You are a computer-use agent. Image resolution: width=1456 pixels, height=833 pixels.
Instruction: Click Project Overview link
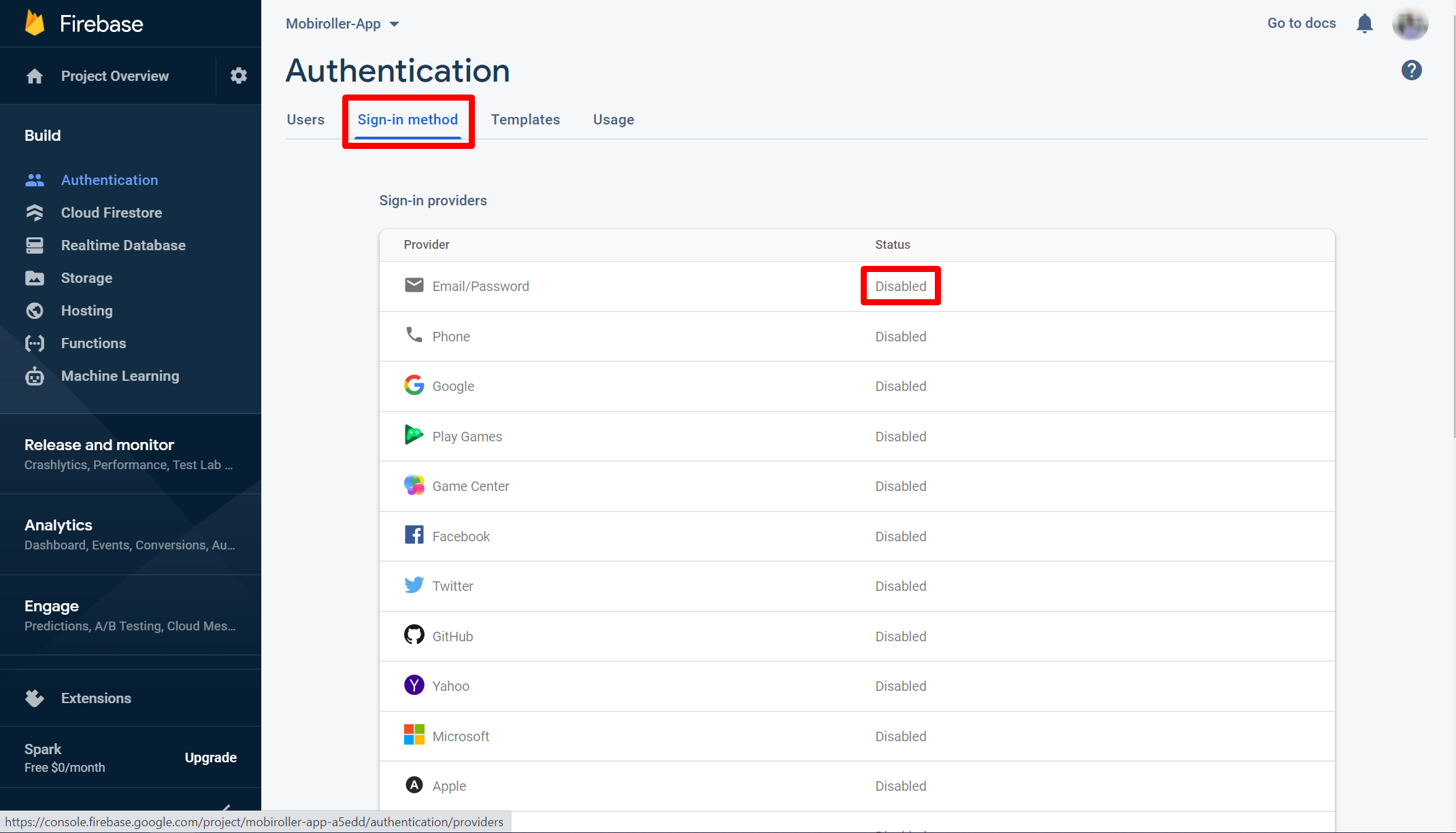pos(115,76)
